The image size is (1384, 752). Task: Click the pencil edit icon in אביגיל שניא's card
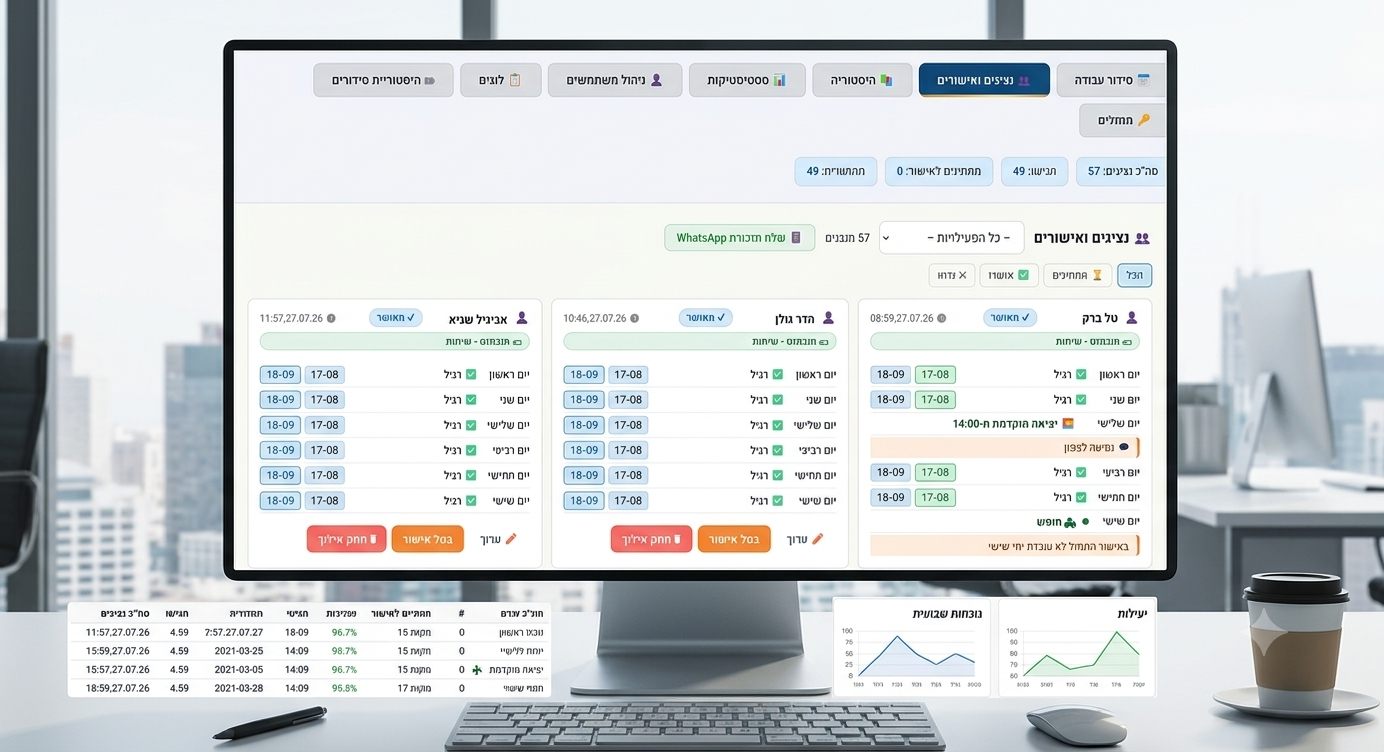point(511,539)
